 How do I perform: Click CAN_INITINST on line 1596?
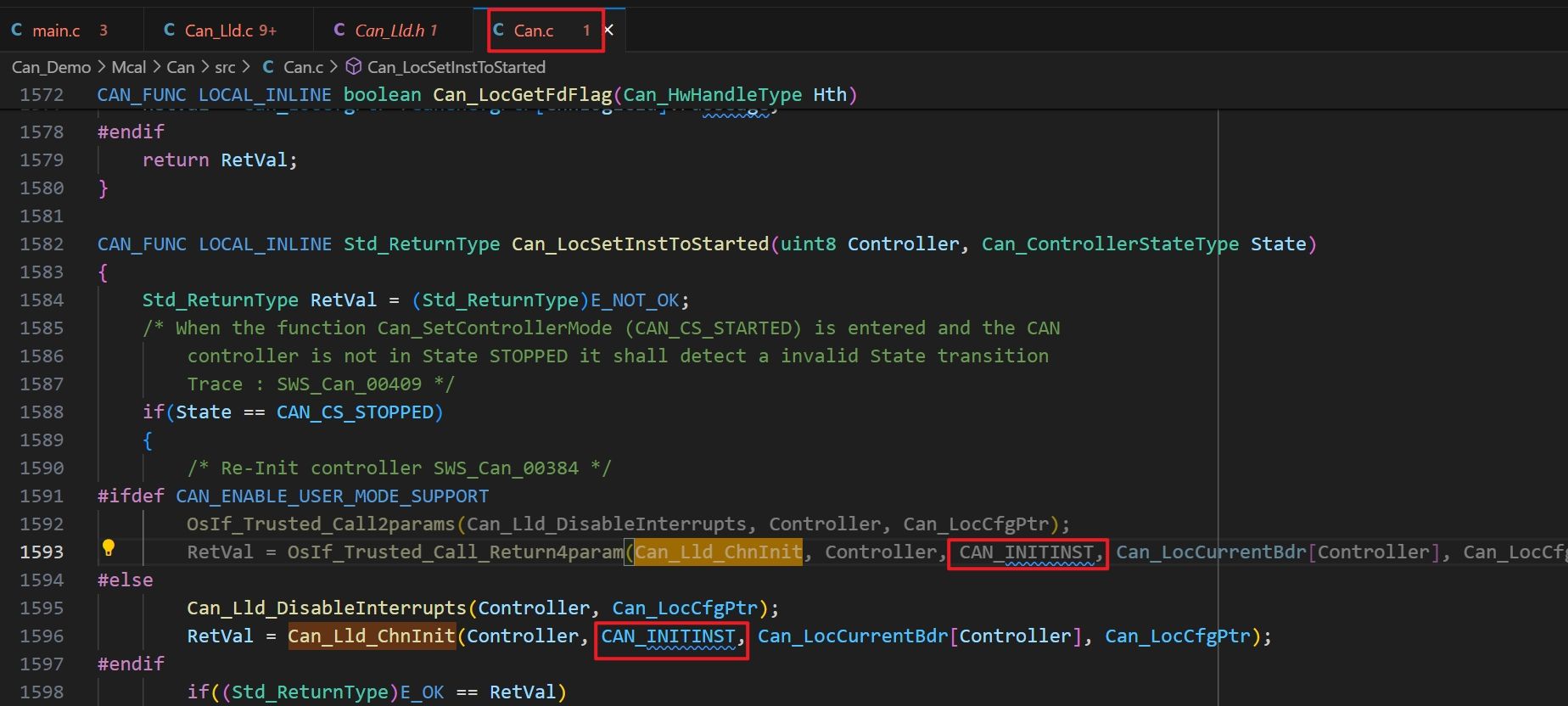pyautogui.click(x=668, y=636)
